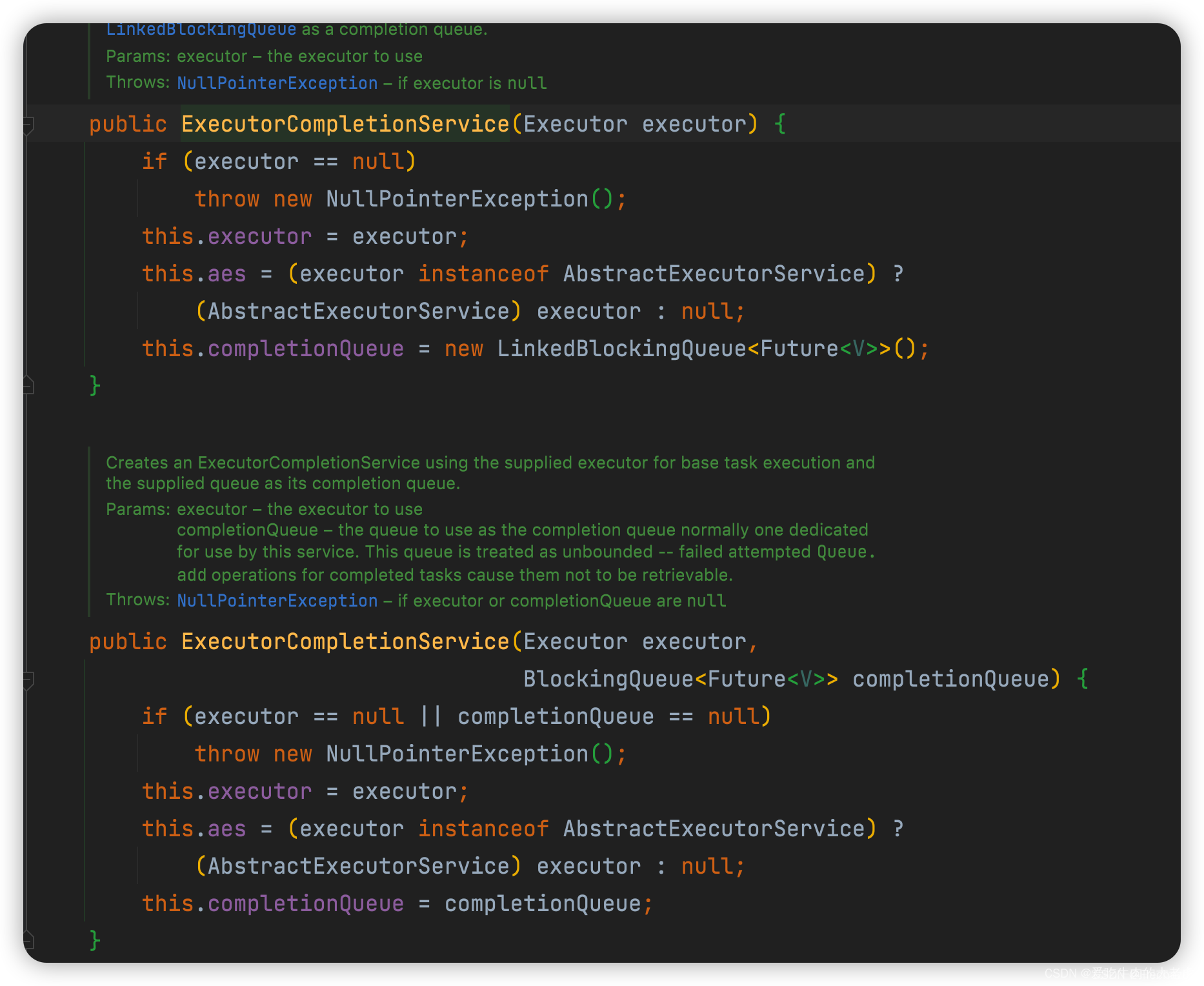Viewport: 1204px width, 986px height.
Task: Click 'Future' inside LinkedBlockingQueue<Future<V>> in first constructor
Action: [x=799, y=349]
